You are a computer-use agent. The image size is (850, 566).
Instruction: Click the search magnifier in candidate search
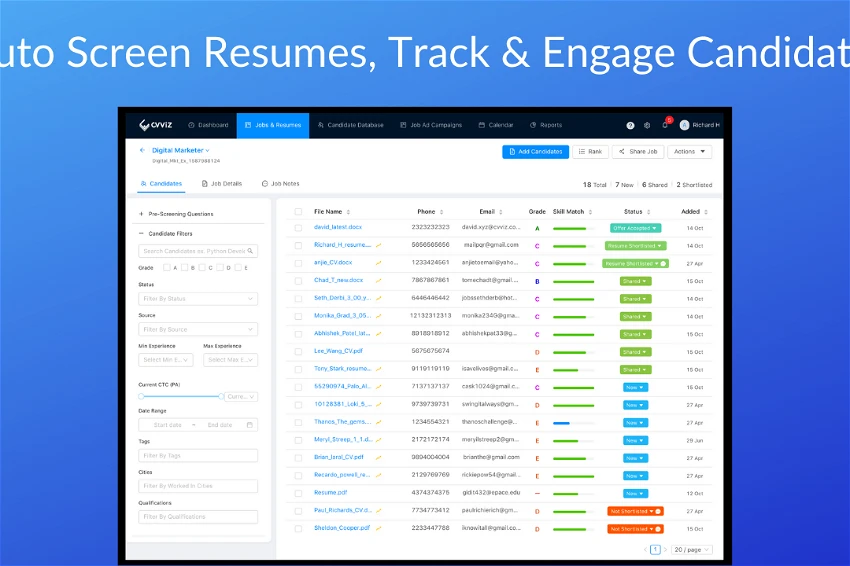click(250, 251)
